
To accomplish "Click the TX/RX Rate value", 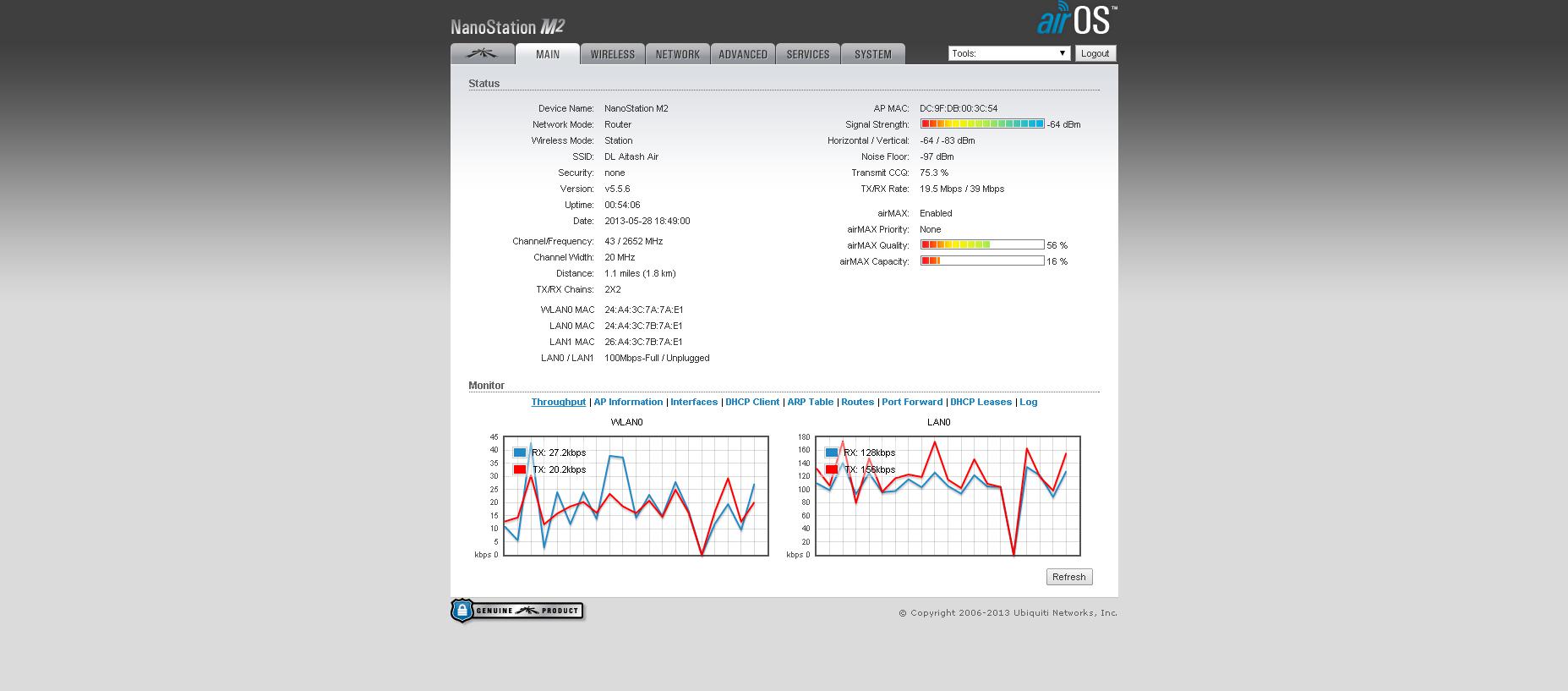I will pos(962,189).
